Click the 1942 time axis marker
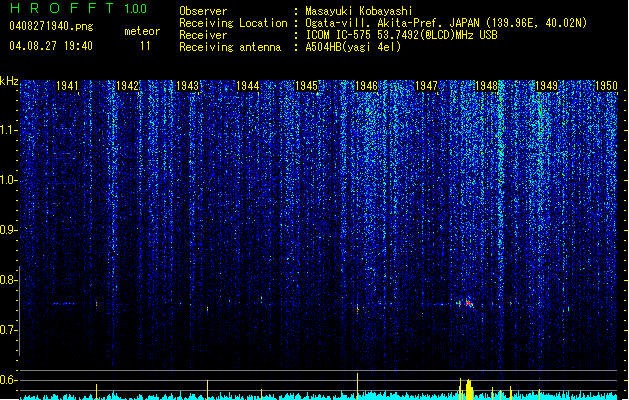629x400 pixels. (127, 85)
